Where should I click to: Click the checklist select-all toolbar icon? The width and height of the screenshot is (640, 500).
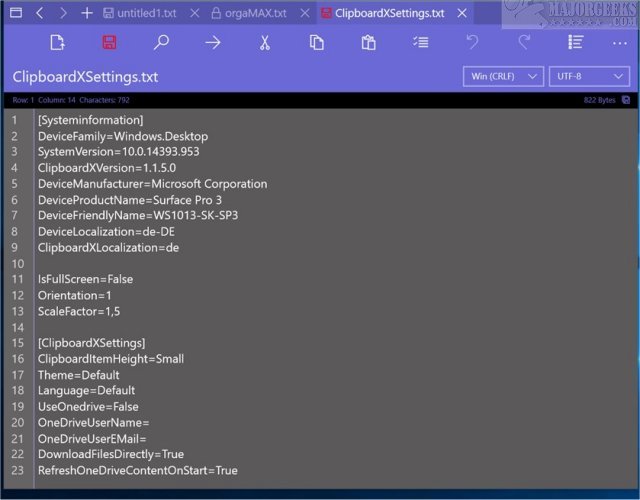point(420,42)
